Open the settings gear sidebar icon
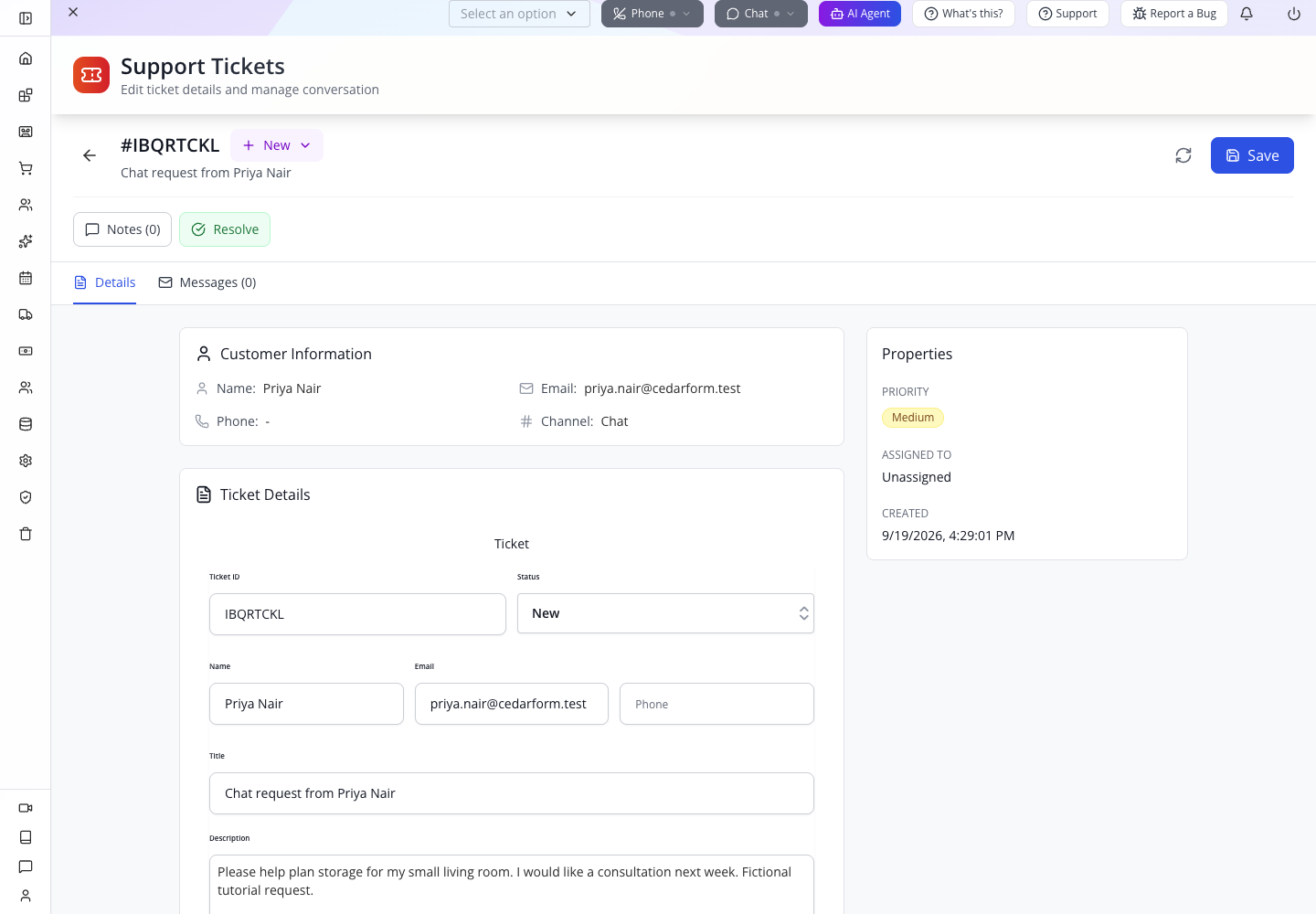Image resolution: width=1316 pixels, height=914 pixels. pos(26,461)
